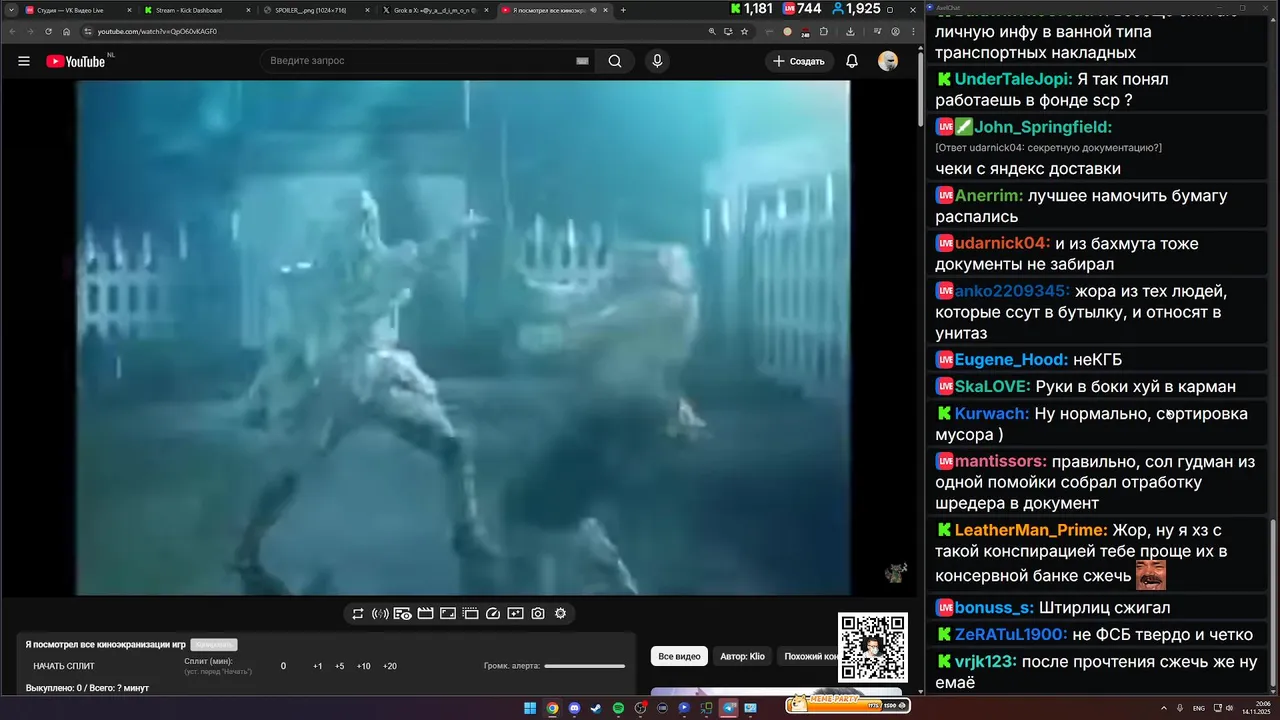This screenshot has width=1280, height=720.
Task: Open the YouTube hamburger guide menu
Action: pyautogui.click(x=23, y=61)
